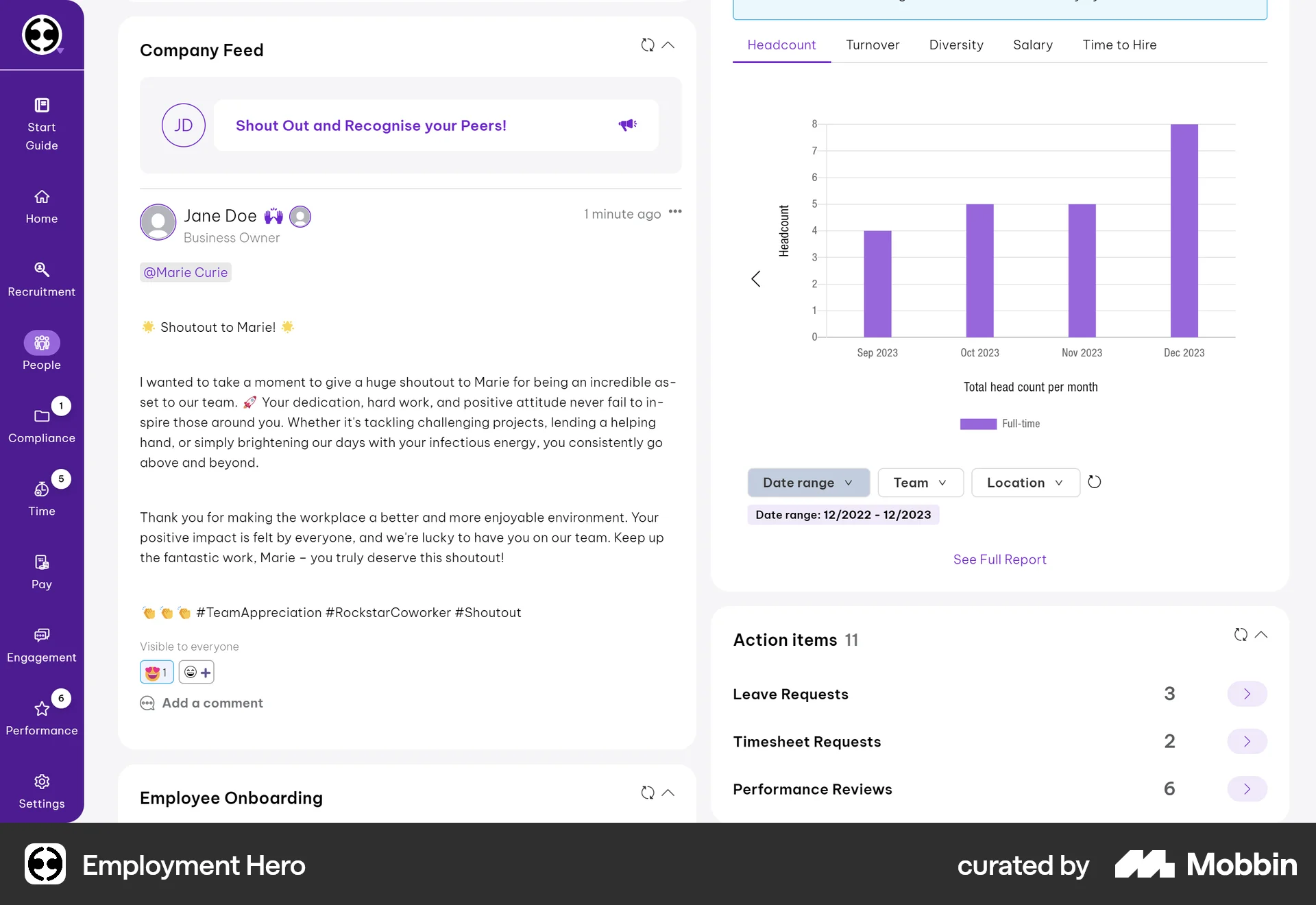The image size is (1316, 905).
Task: Click the megaphone icon on the shout out banner
Action: click(x=628, y=125)
